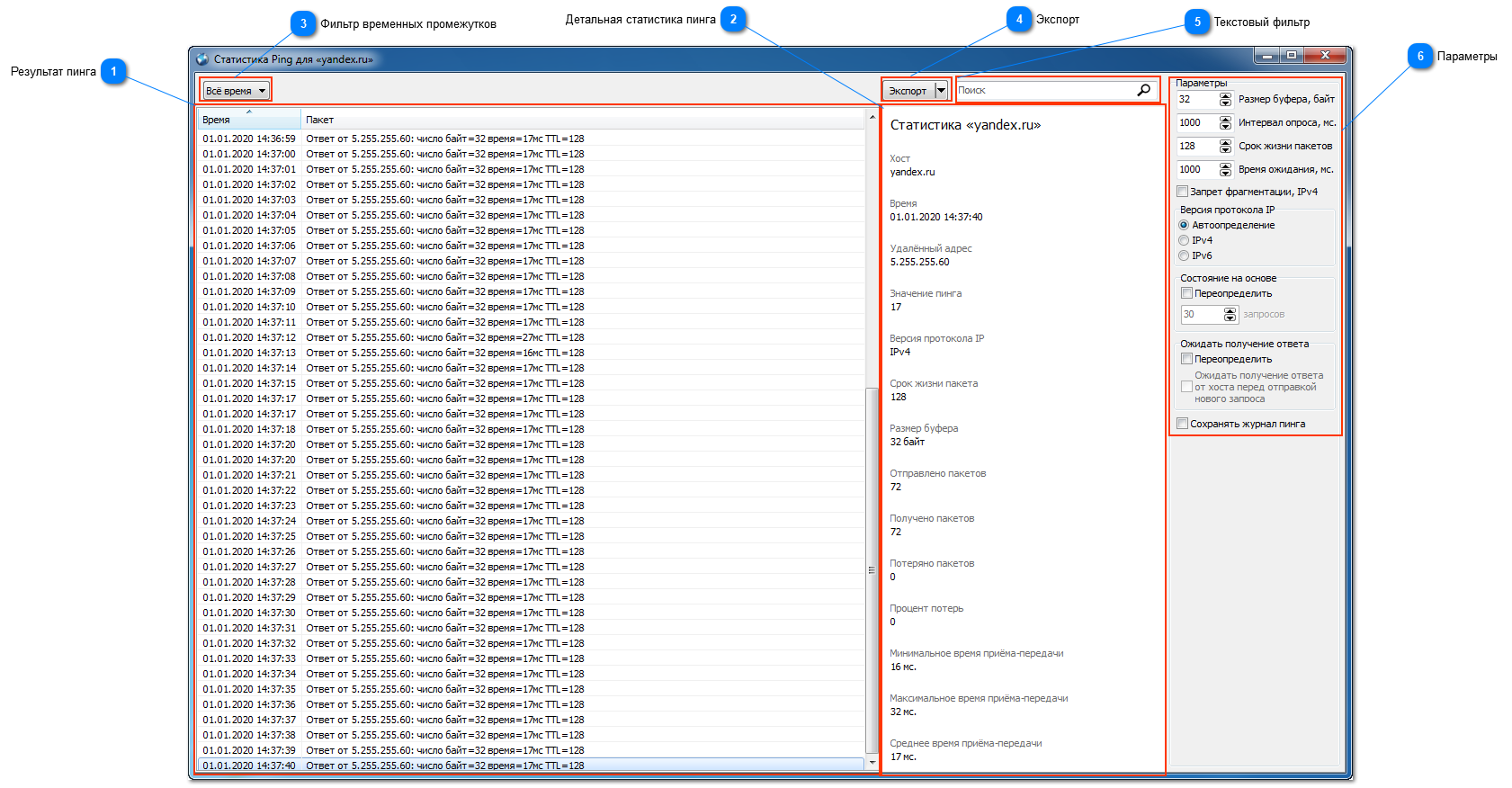Screen dimensions: 1512x788
Task: Close the Статистика Ping window
Action: click(x=1325, y=56)
